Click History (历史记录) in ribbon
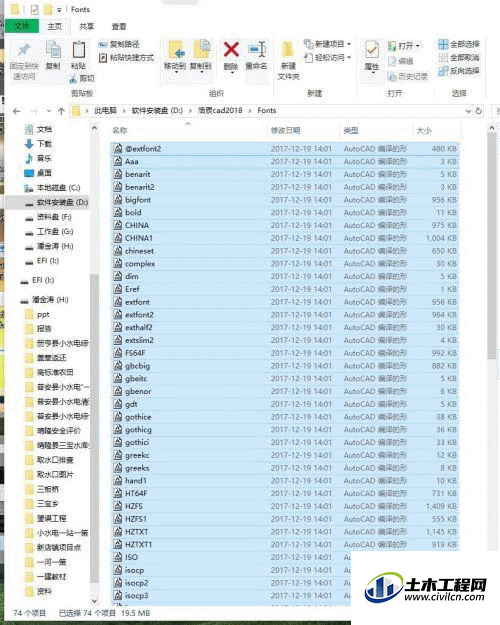The image size is (500, 625). pos(407,76)
